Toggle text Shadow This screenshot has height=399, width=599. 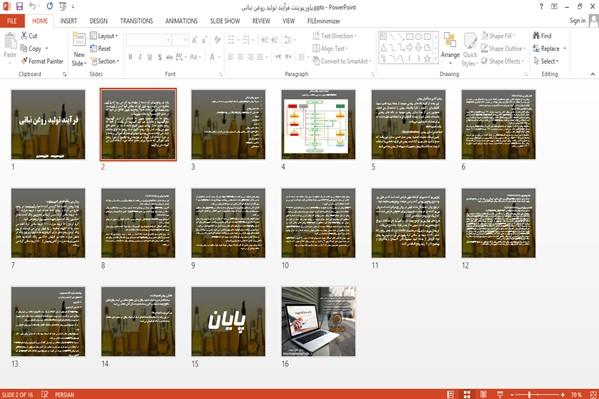click(x=160, y=57)
